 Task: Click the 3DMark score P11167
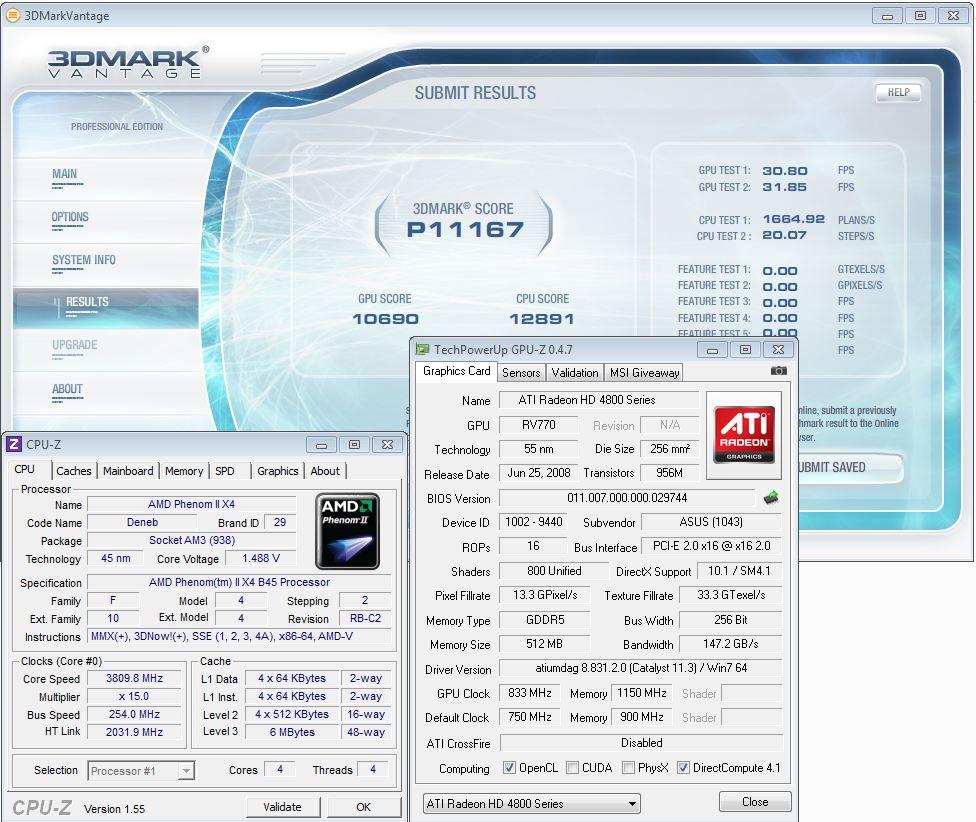point(466,230)
